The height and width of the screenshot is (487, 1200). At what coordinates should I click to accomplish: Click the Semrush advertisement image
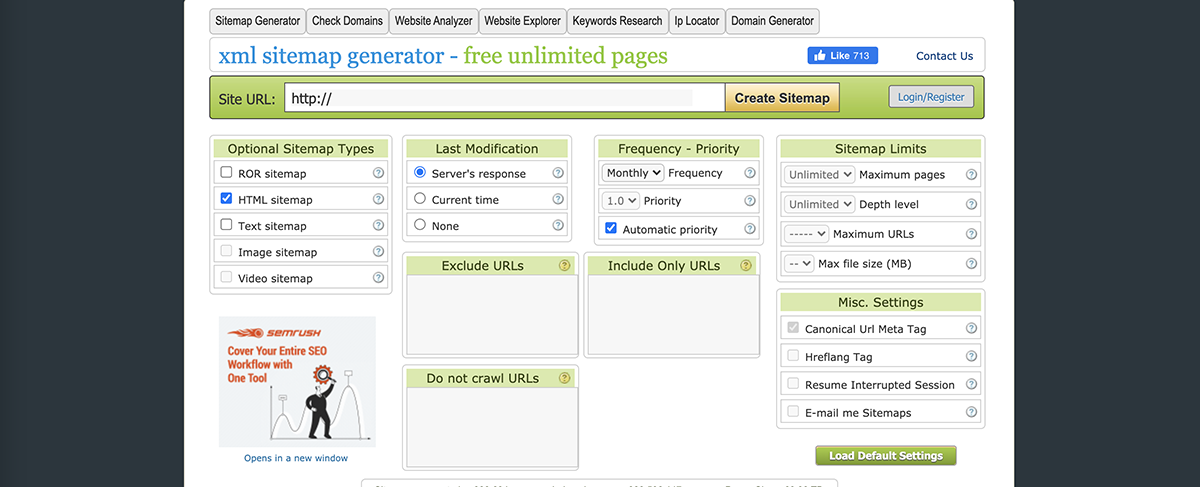pyautogui.click(x=297, y=381)
